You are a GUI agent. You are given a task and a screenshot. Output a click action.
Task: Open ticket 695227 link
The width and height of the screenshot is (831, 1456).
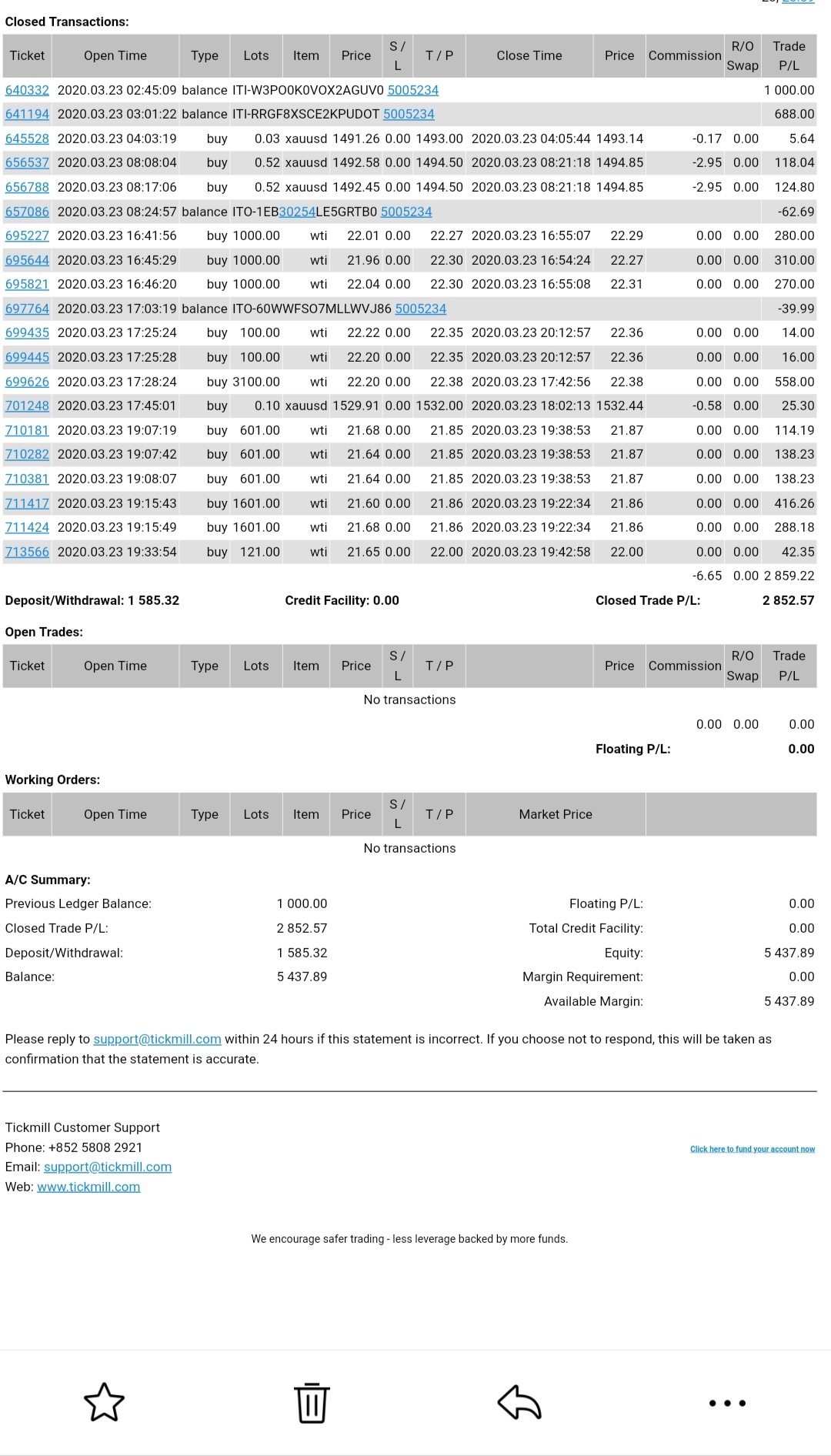coord(27,235)
